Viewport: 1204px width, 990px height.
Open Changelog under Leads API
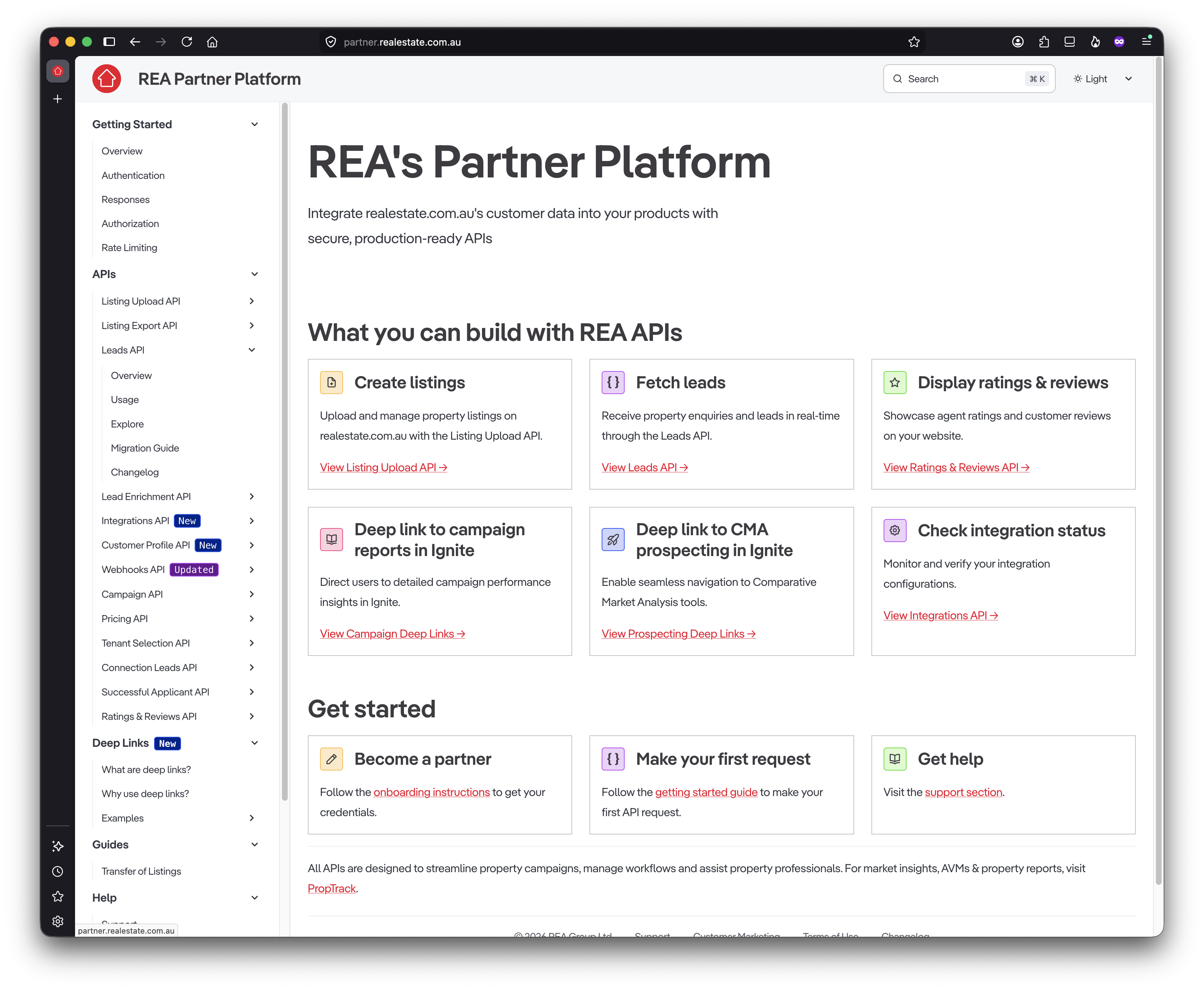coord(135,472)
